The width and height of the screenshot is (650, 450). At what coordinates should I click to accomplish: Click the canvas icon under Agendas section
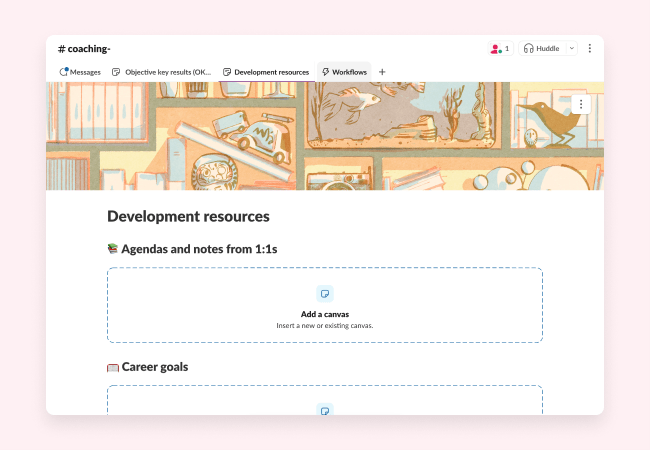324,293
